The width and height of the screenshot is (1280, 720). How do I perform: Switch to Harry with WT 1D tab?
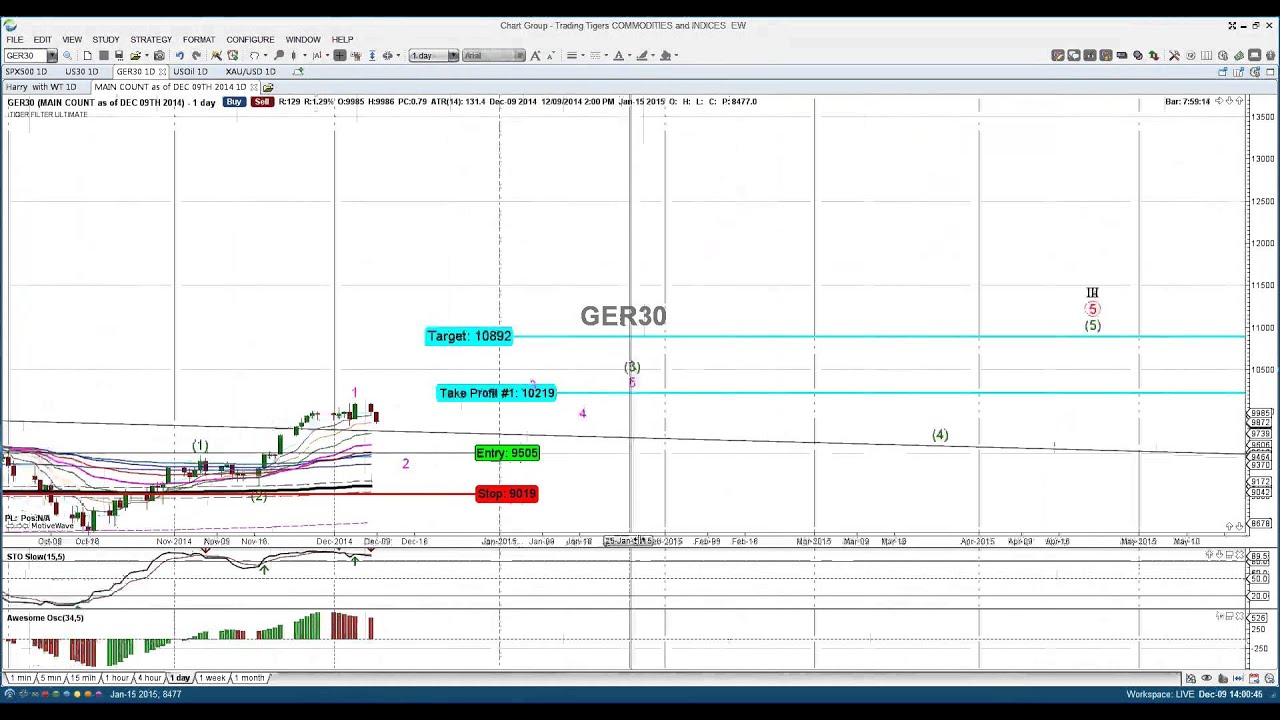tap(41, 87)
